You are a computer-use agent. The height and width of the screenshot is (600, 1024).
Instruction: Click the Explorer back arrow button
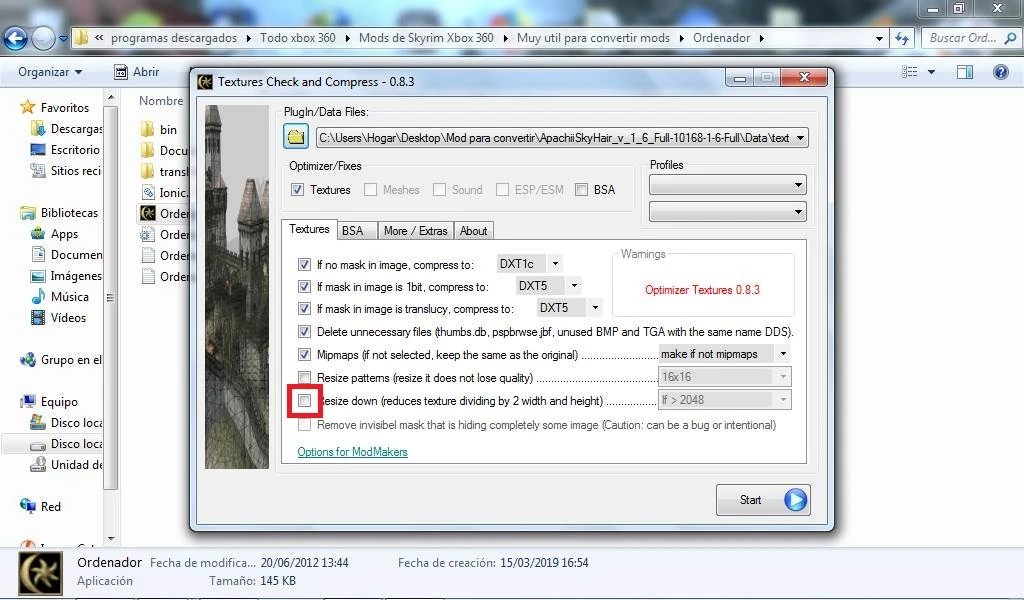tap(15, 39)
